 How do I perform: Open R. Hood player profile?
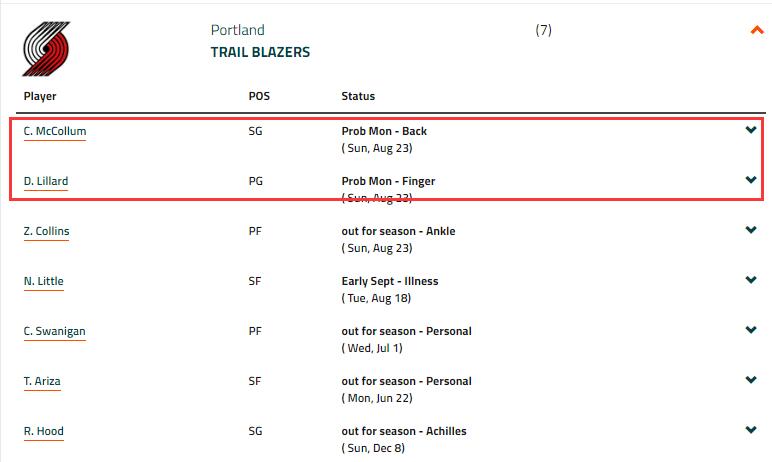[x=43, y=431]
